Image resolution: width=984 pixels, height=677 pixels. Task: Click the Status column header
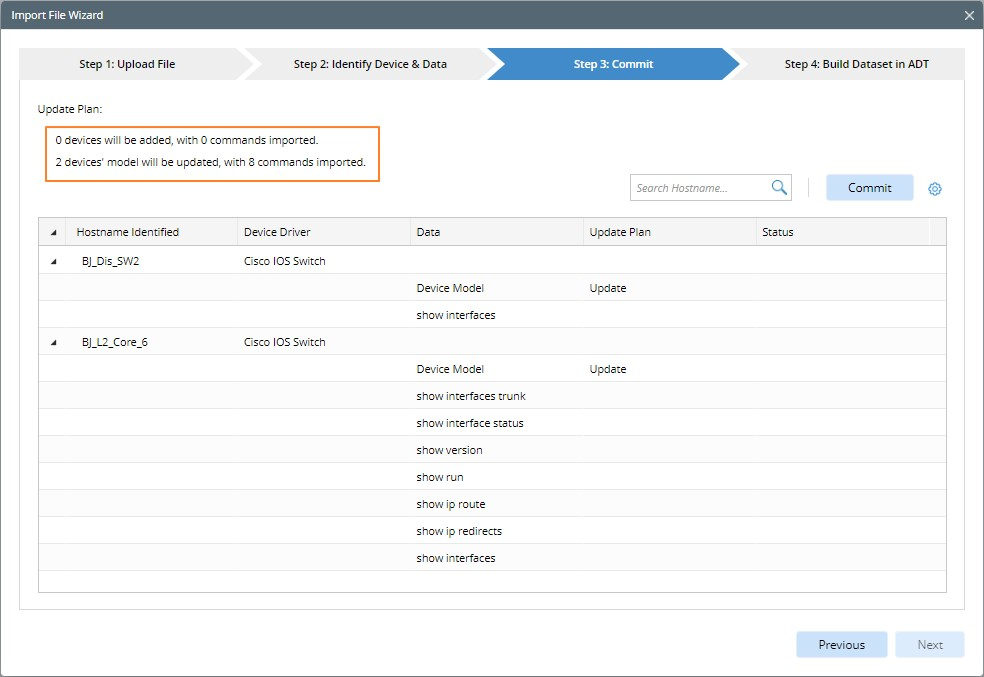778,232
